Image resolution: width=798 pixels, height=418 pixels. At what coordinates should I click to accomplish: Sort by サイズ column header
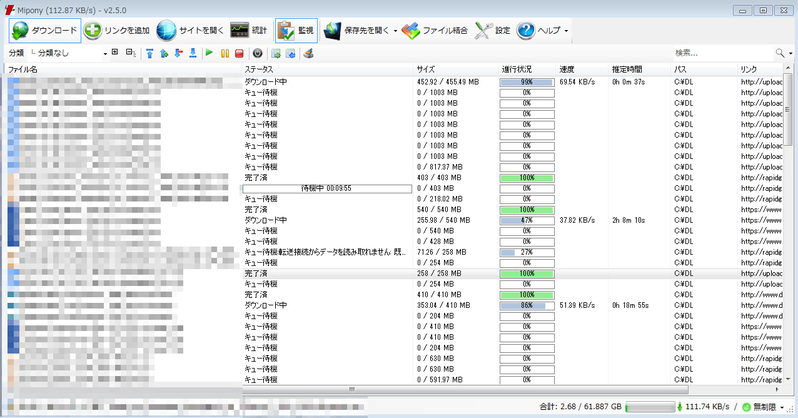pyautogui.click(x=457, y=69)
